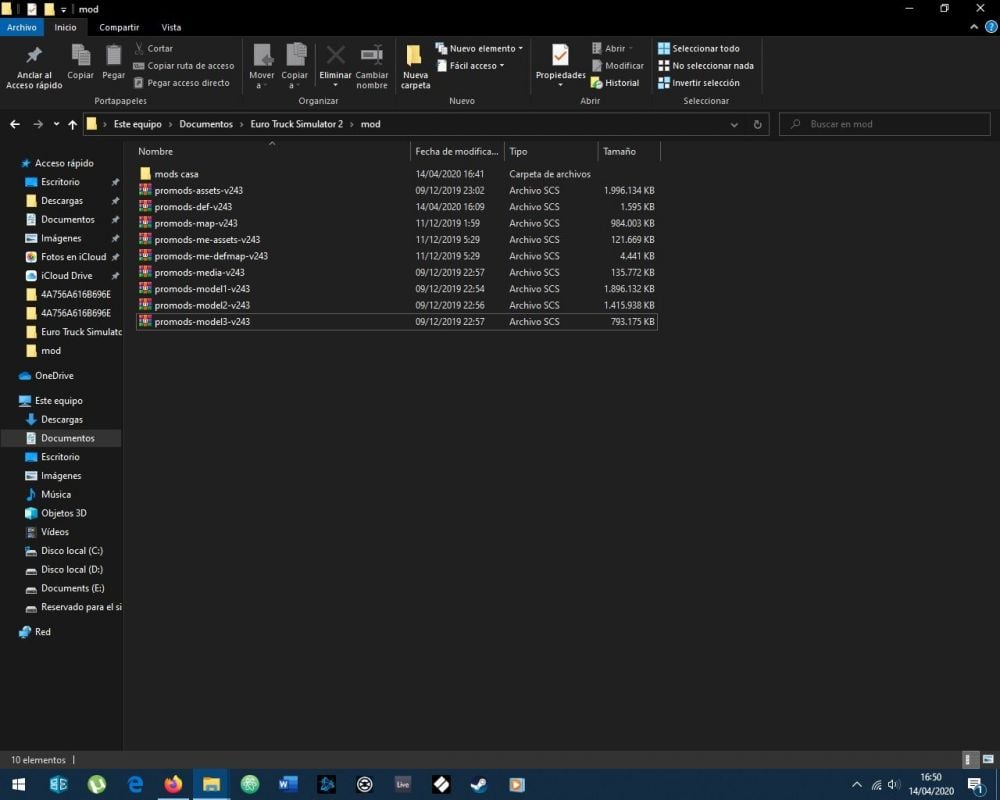
Task: Open Firefox from the taskbar
Action: tap(173, 784)
